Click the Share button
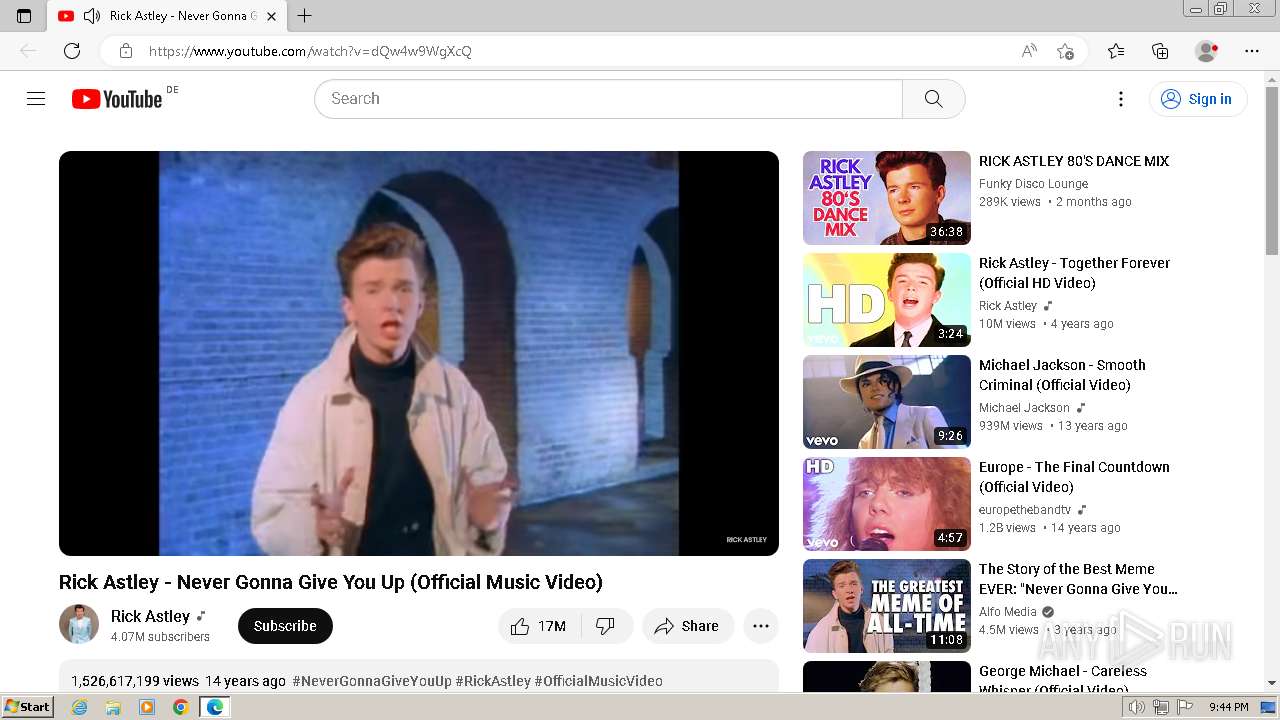Viewport: 1280px width, 720px height. click(688, 626)
